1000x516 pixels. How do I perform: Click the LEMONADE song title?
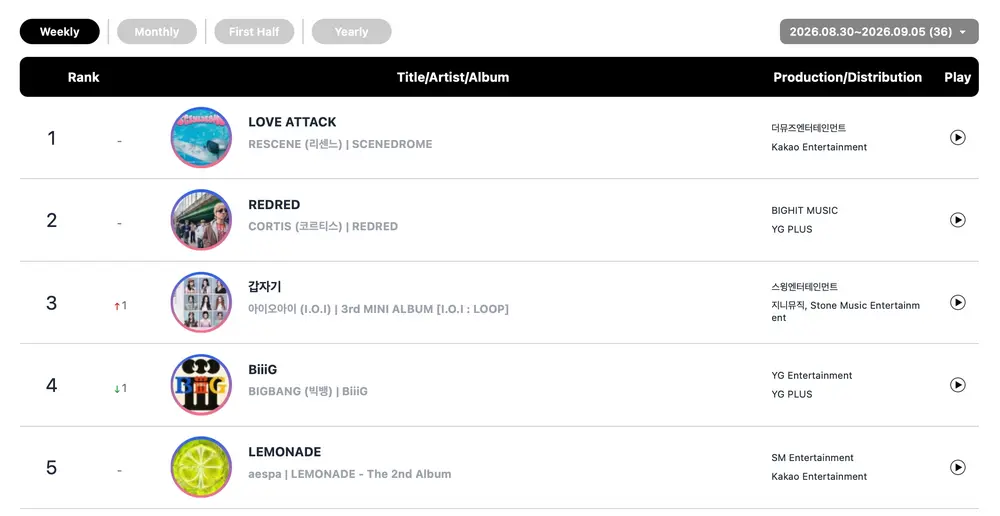284,452
